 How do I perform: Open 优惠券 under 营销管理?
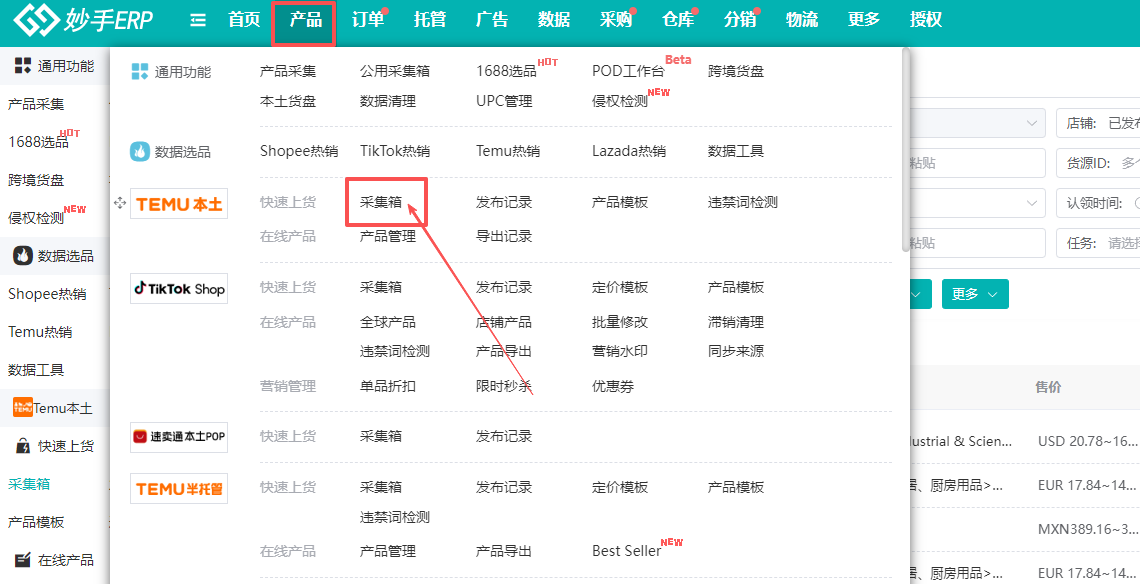point(613,386)
